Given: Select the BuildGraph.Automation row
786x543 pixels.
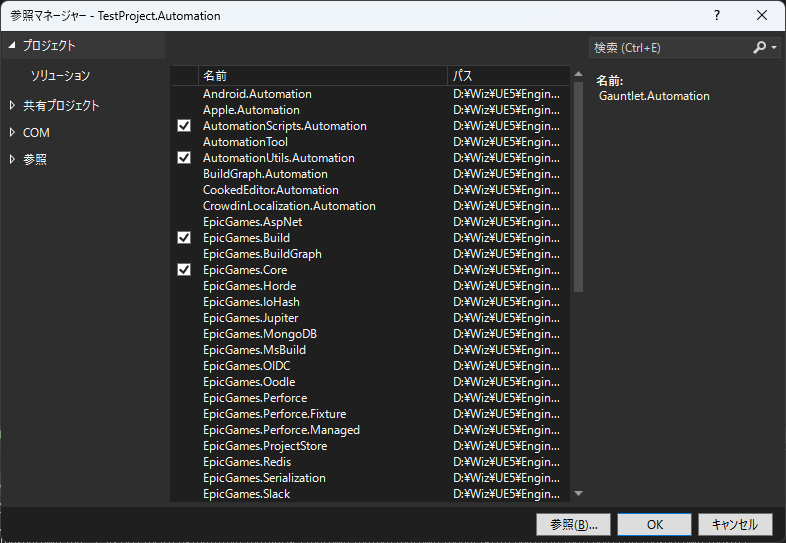Looking at the screenshot, I should click(x=371, y=174).
